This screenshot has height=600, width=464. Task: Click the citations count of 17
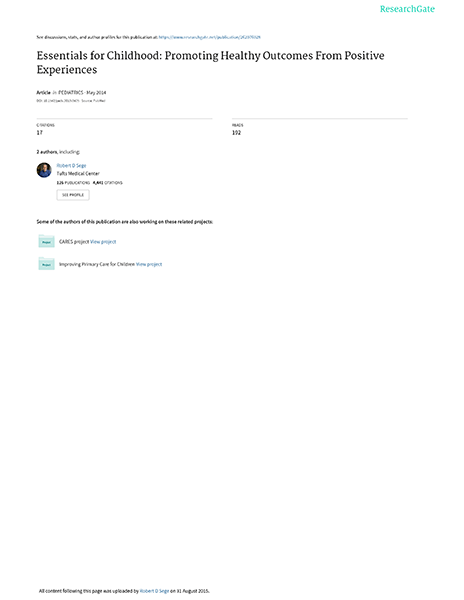click(40, 133)
